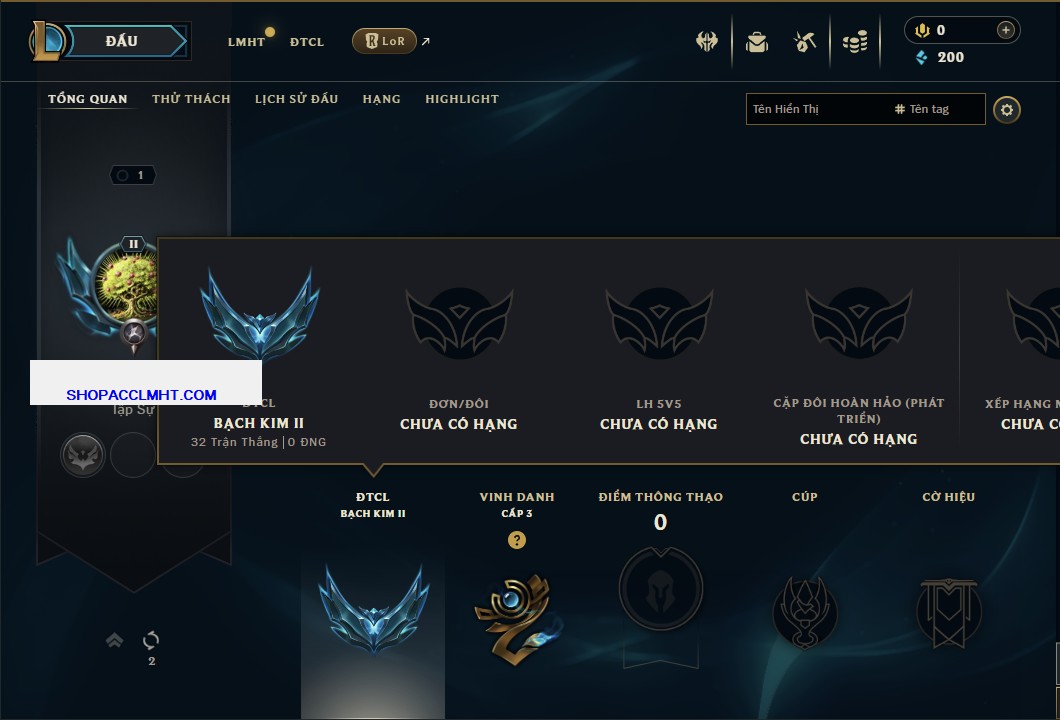The image size is (1060, 720).
Task: Click the CÚP trophy emblem
Action: [804, 613]
